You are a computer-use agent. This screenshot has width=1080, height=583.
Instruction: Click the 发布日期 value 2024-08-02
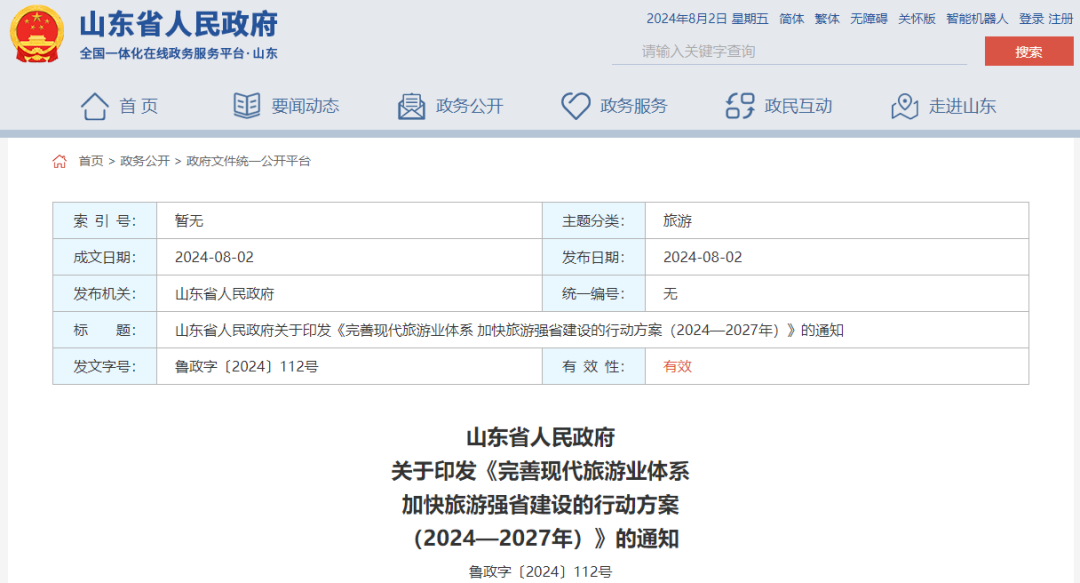(x=703, y=257)
